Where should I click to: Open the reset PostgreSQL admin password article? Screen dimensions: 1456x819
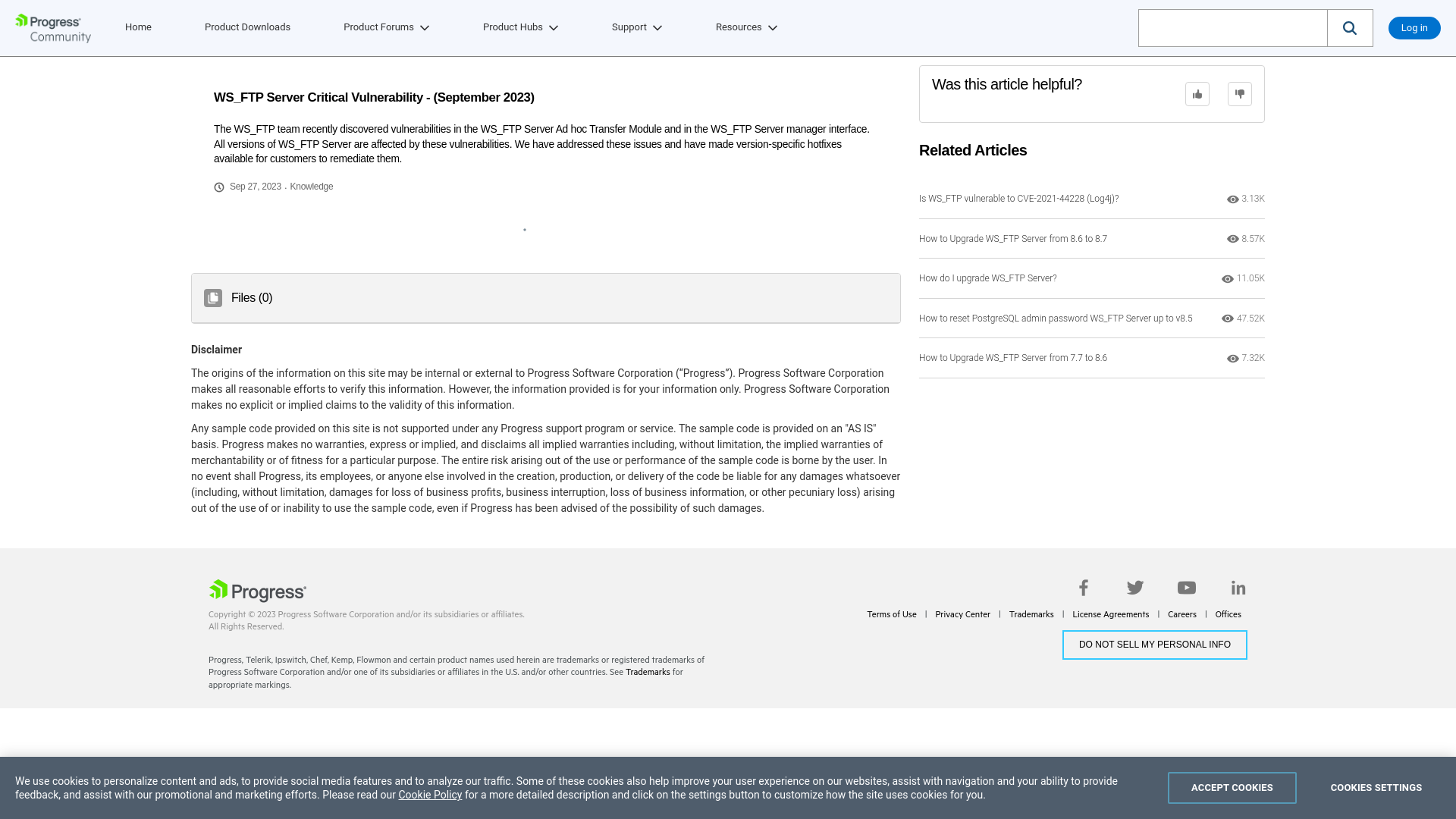click(1056, 318)
